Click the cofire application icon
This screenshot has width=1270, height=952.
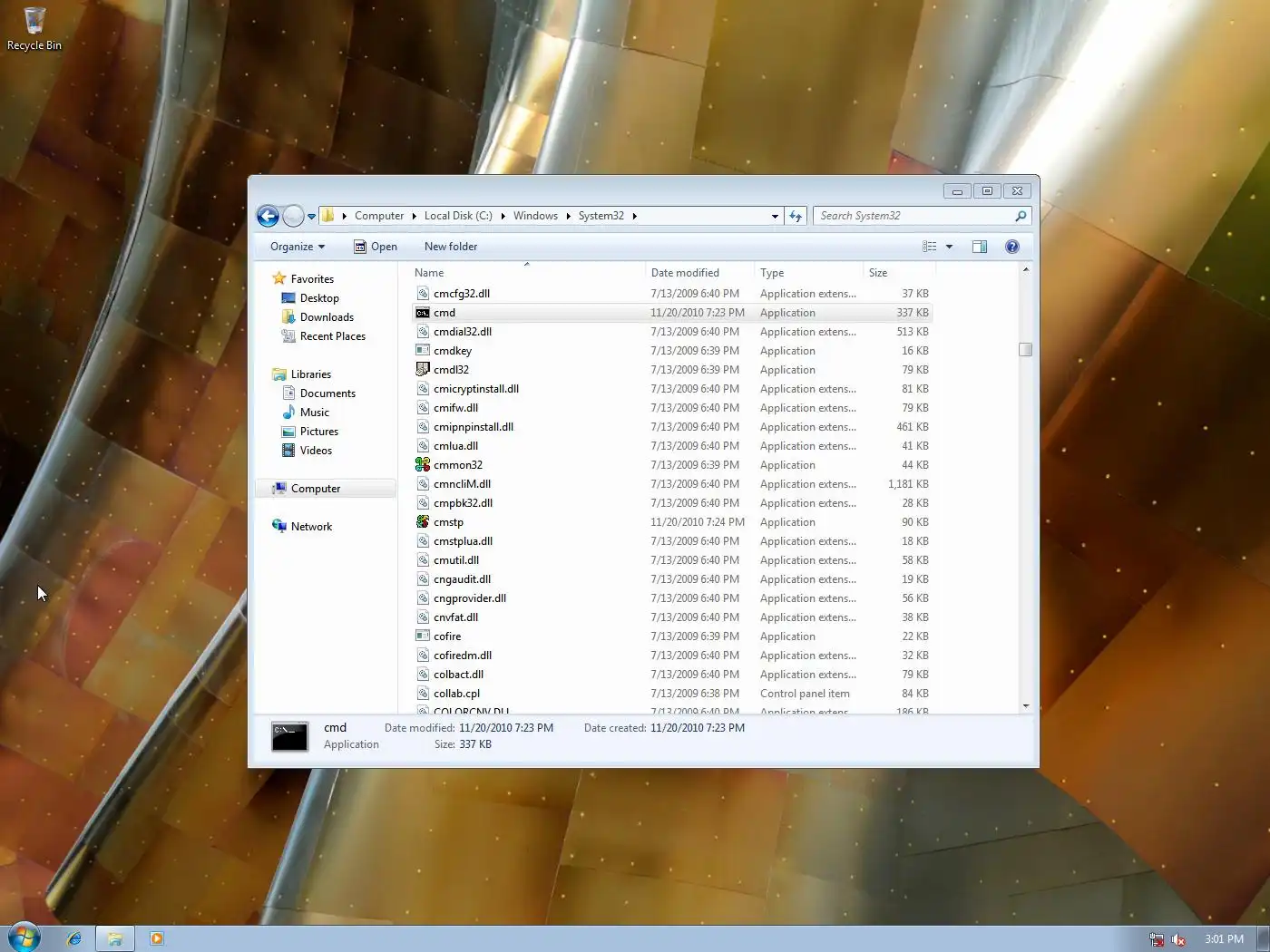coord(423,636)
